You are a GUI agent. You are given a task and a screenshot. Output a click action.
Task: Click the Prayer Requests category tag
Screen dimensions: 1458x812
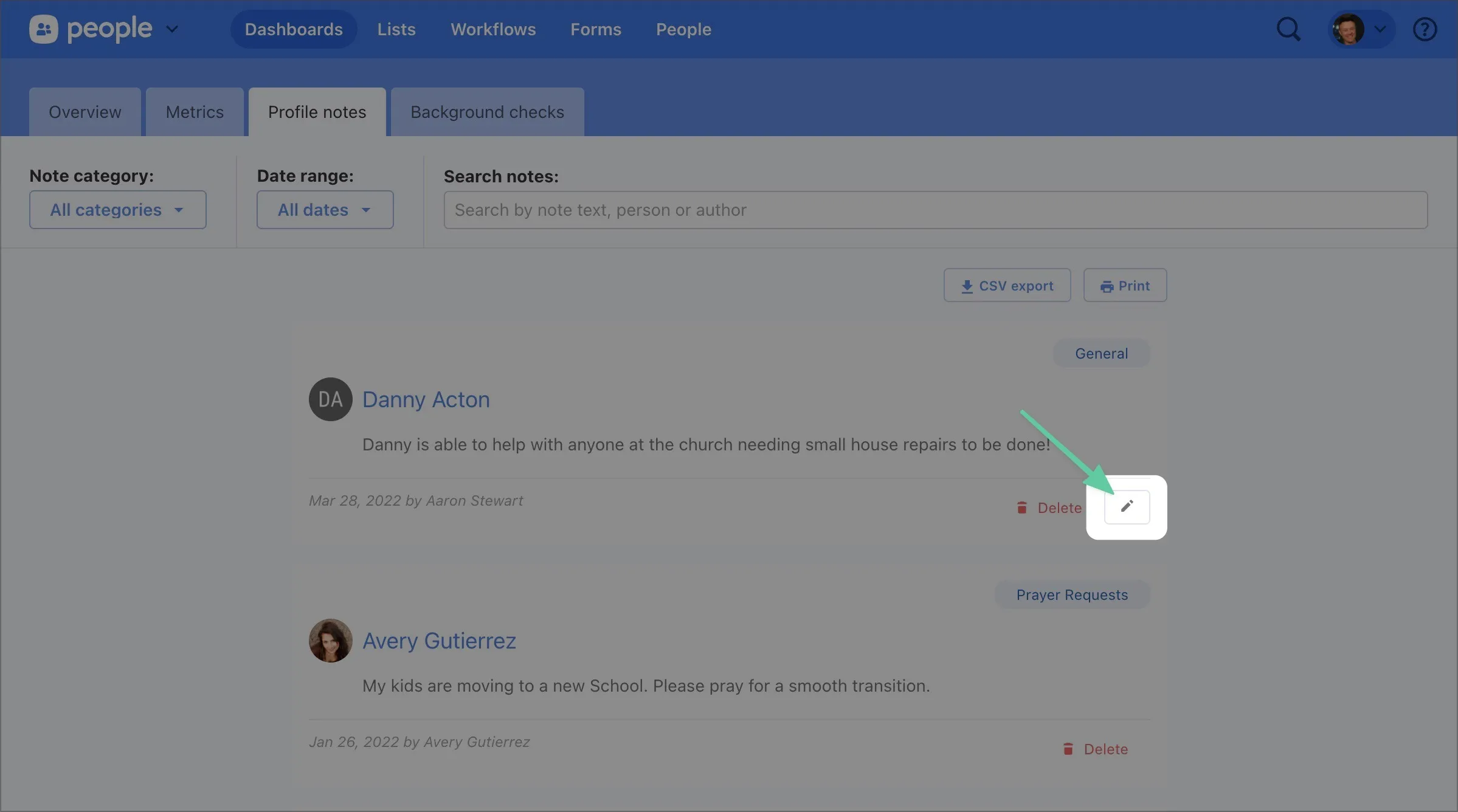pyautogui.click(x=1071, y=594)
